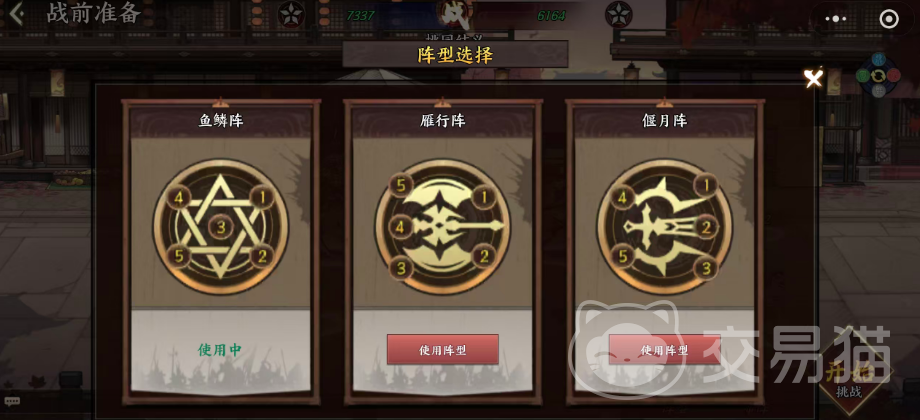
Task: Select center slot 3 in 鱼鳞阵
Action: click(x=221, y=227)
